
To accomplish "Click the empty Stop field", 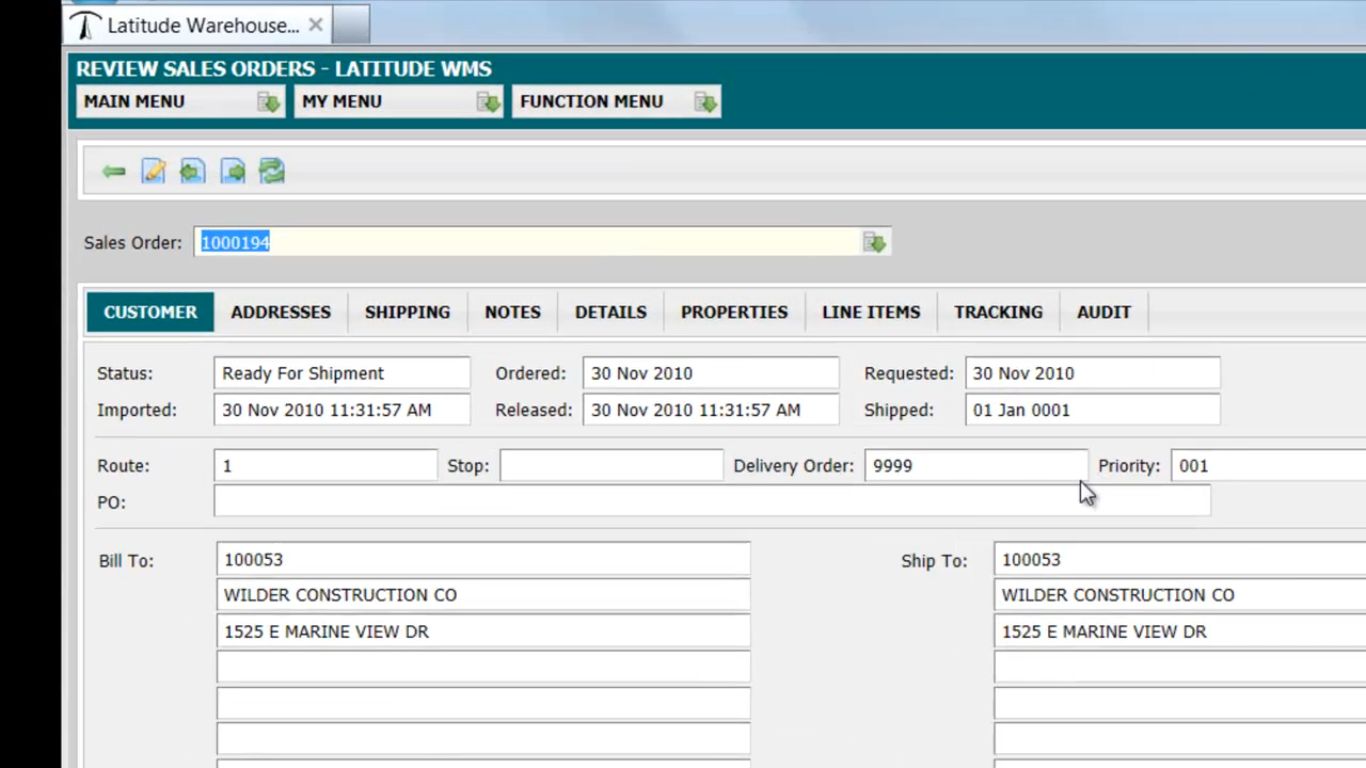I will coord(612,466).
